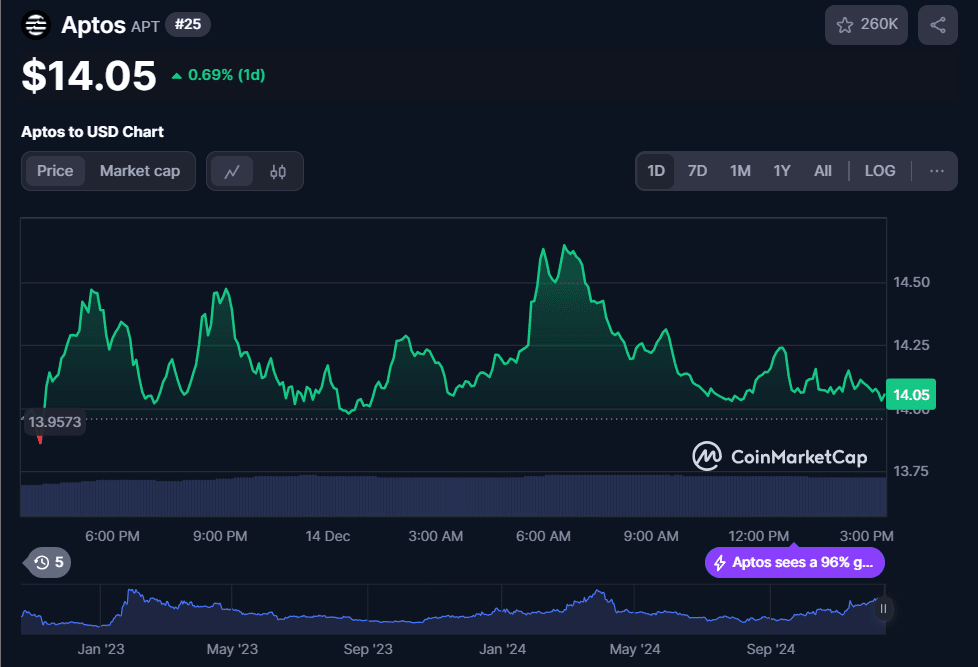Click the $14.05 headline price
978x667 pixels.
click(89, 76)
